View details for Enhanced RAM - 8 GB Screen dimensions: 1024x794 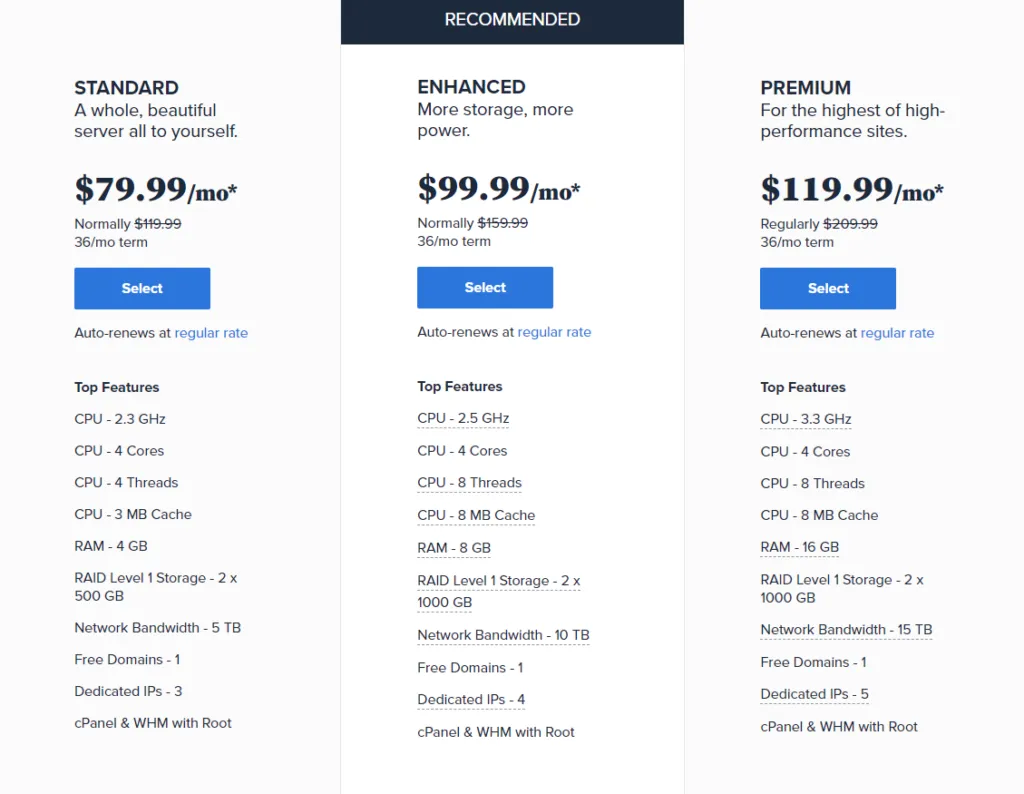(454, 548)
